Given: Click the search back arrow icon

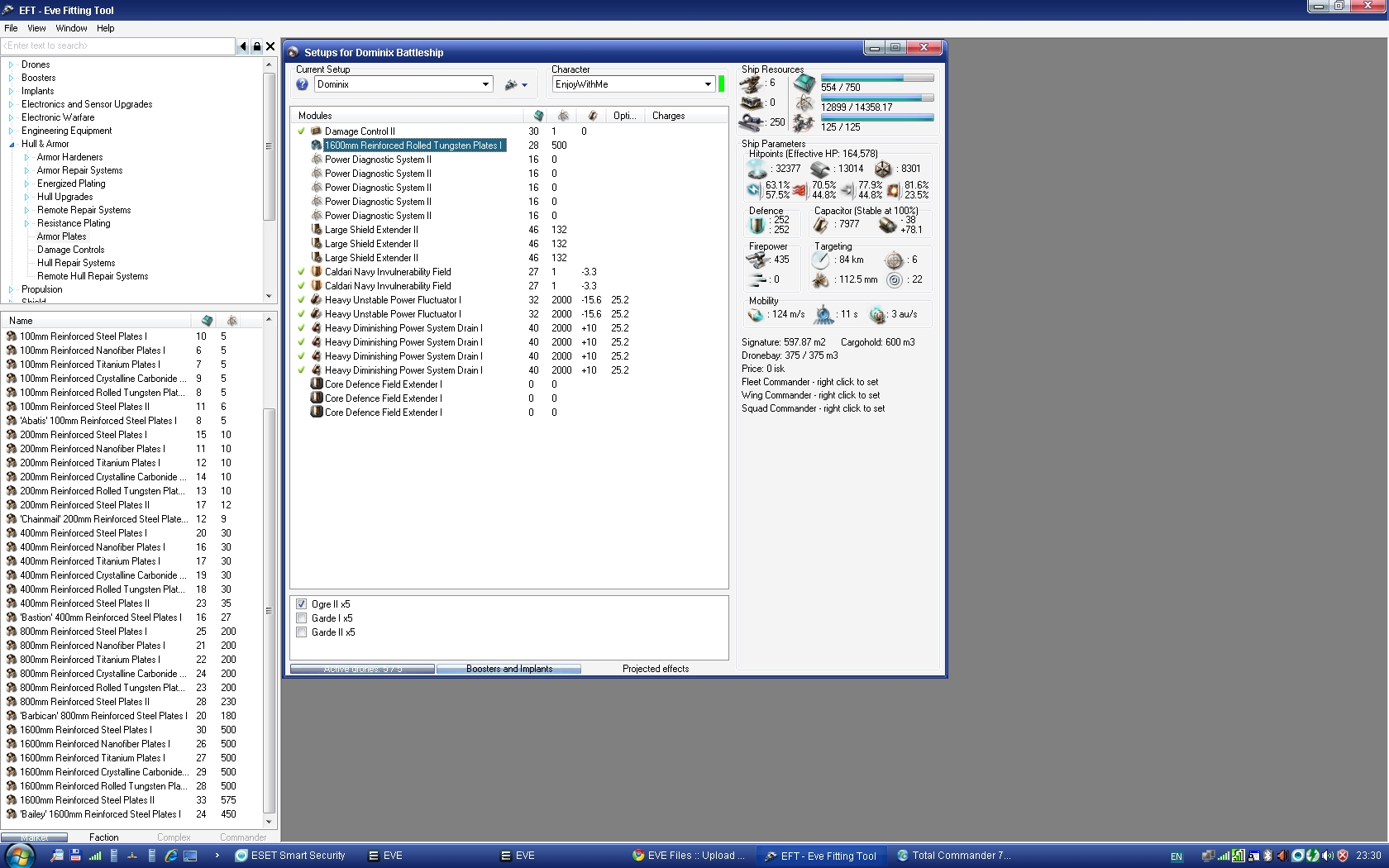Looking at the screenshot, I should (x=243, y=46).
